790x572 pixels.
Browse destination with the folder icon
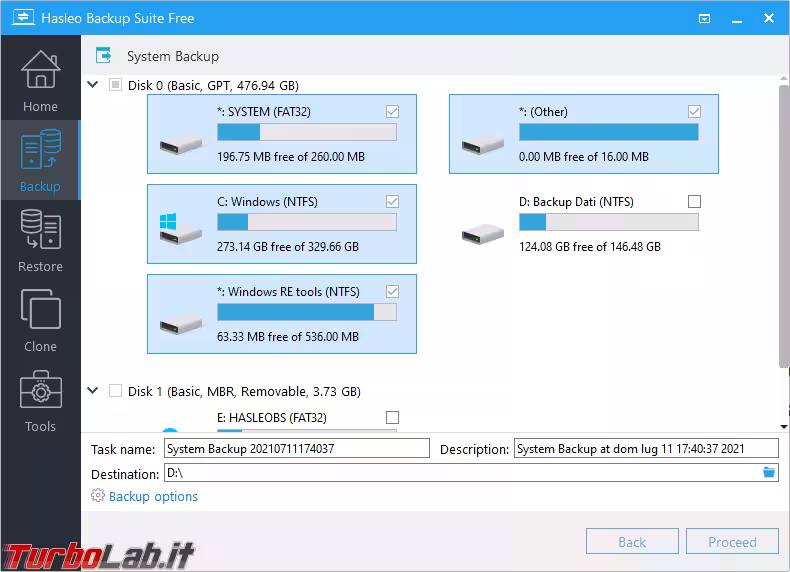click(768, 473)
